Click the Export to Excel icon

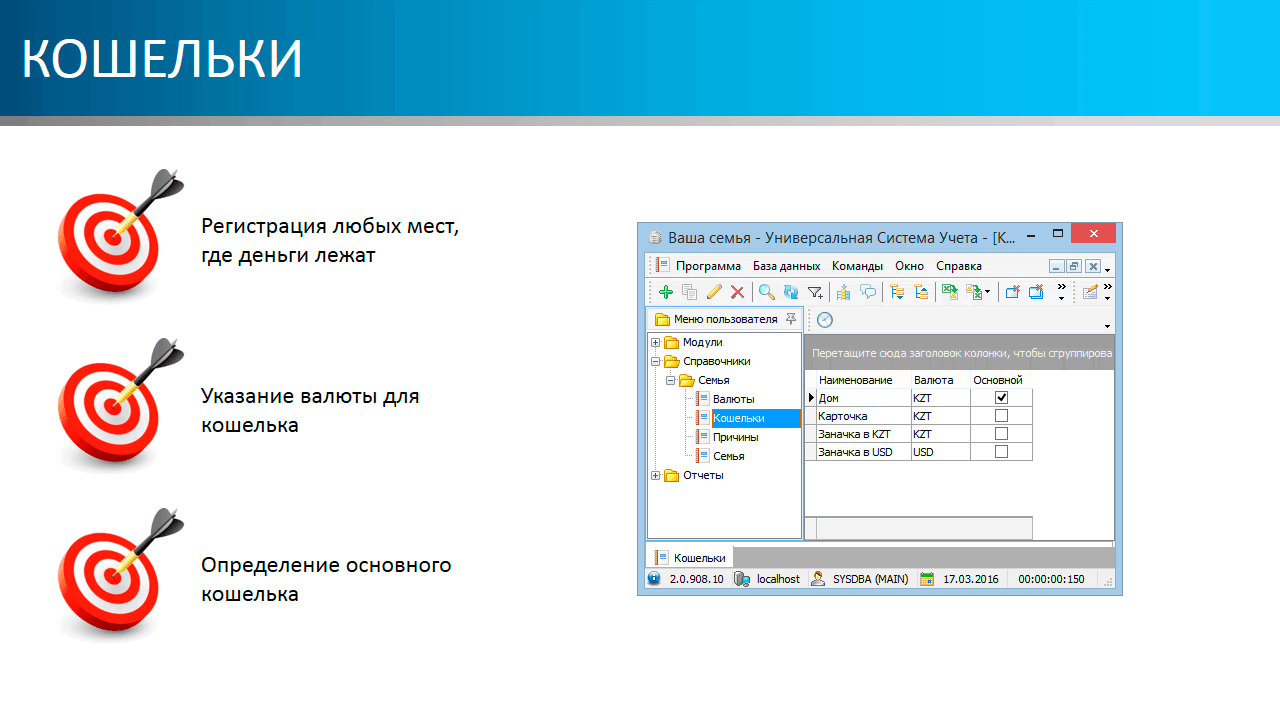949,292
